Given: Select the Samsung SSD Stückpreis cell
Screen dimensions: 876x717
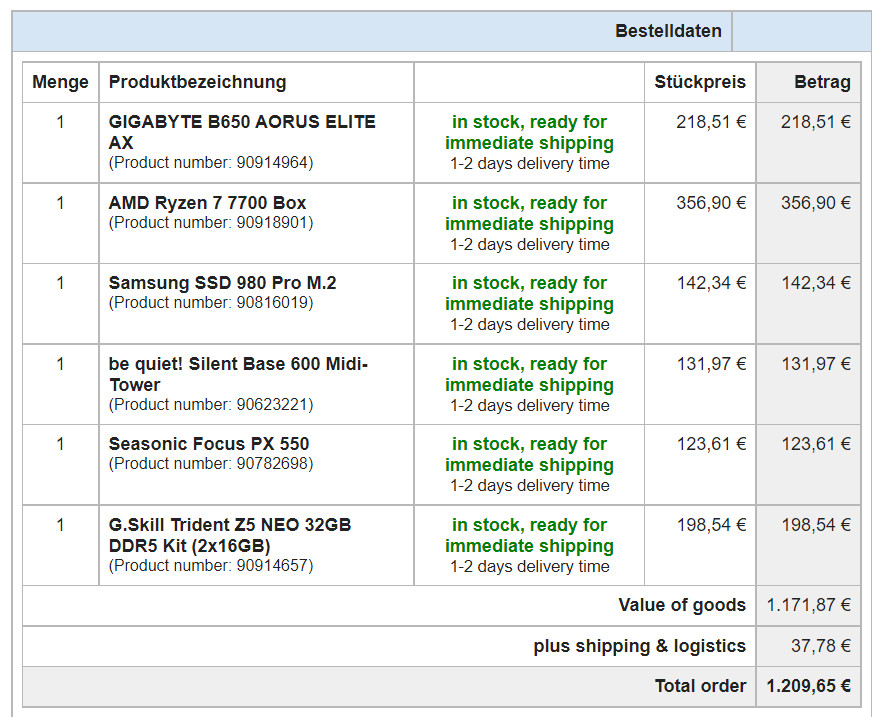Looking at the screenshot, I should (x=711, y=283).
